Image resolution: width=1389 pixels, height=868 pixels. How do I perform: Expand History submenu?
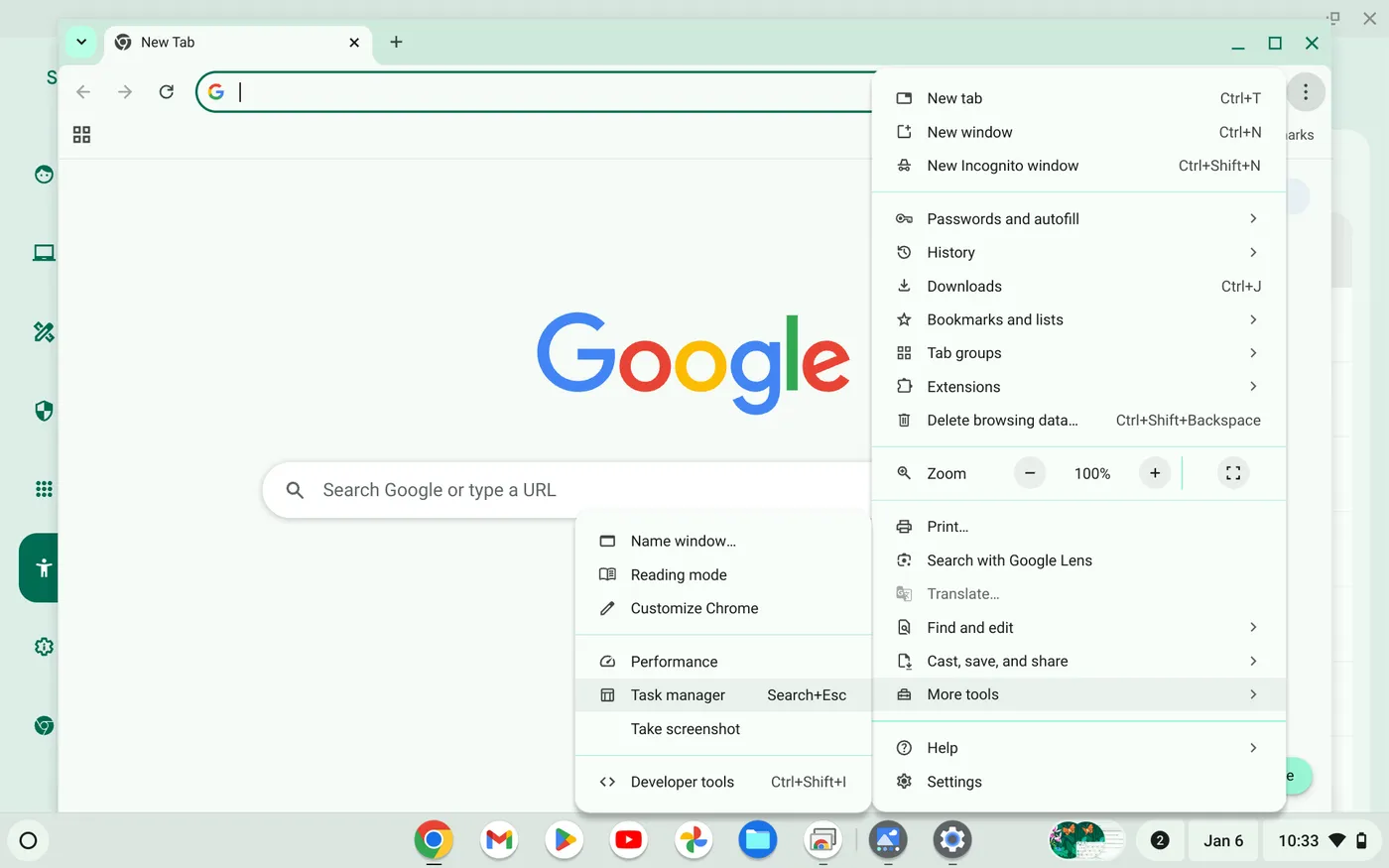(x=1078, y=253)
